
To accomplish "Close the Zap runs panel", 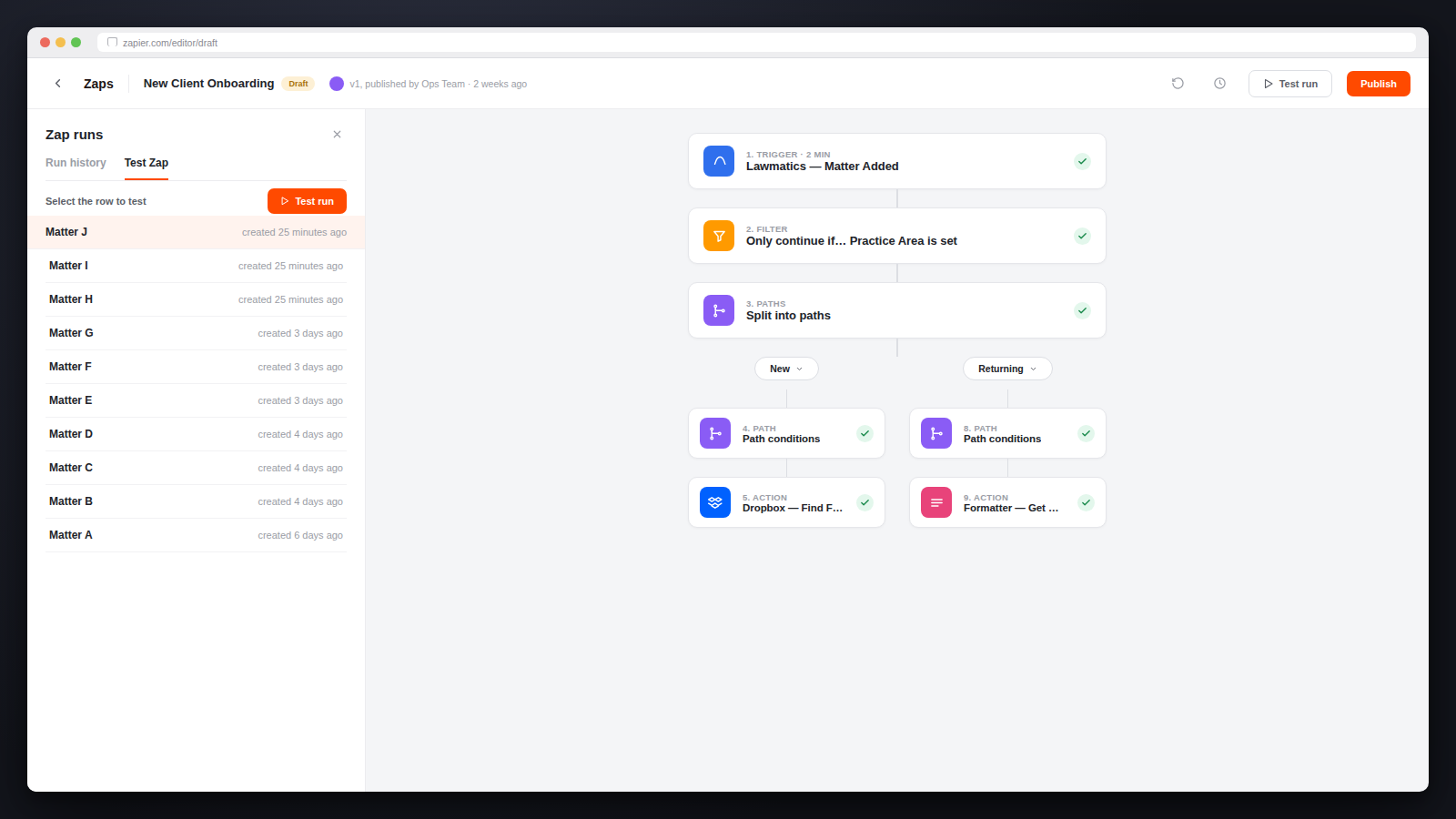I will (337, 135).
